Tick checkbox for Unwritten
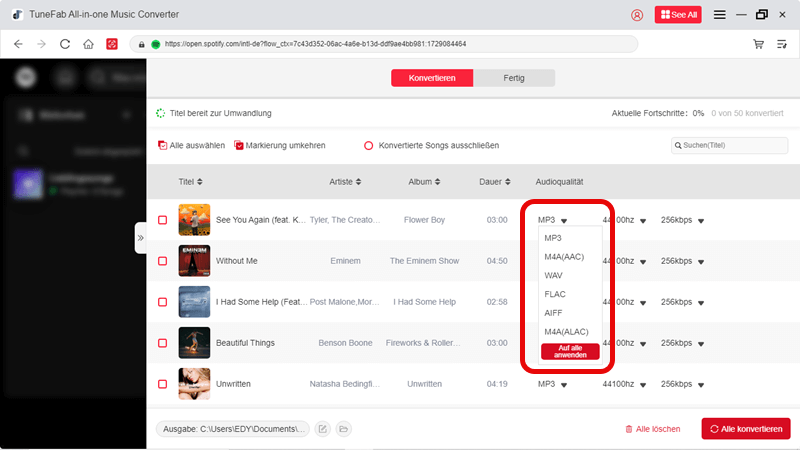Viewport: 800px width, 450px height. (x=162, y=384)
